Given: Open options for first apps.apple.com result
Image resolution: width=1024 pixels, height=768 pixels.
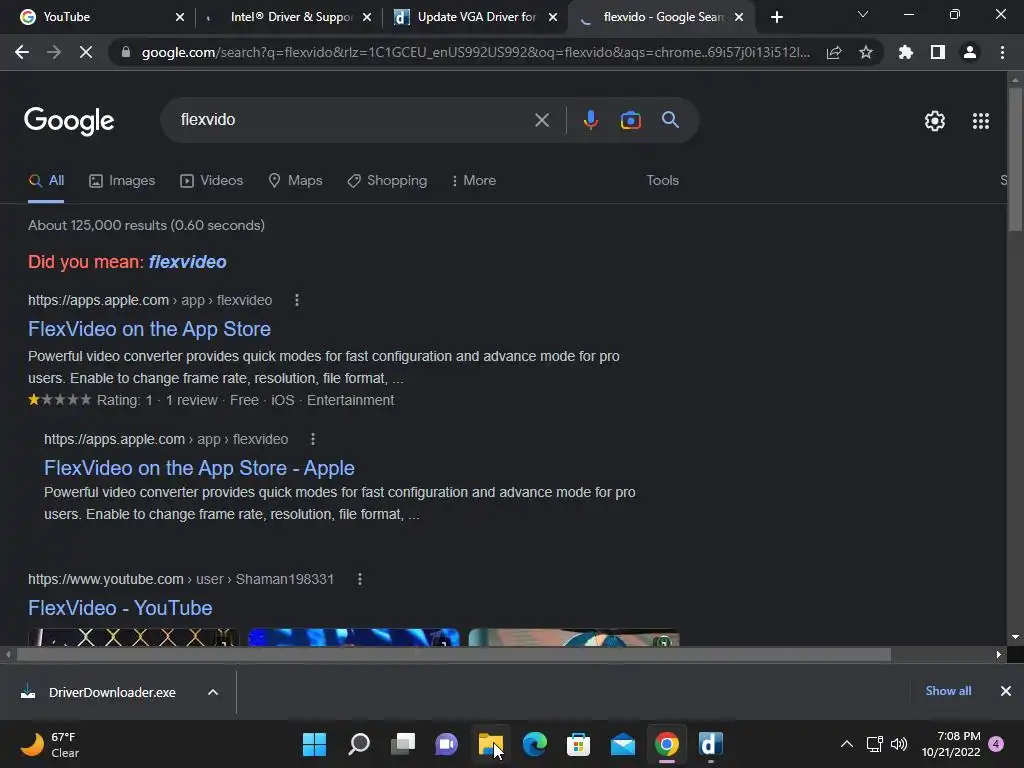Looking at the screenshot, I should coord(296,300).
